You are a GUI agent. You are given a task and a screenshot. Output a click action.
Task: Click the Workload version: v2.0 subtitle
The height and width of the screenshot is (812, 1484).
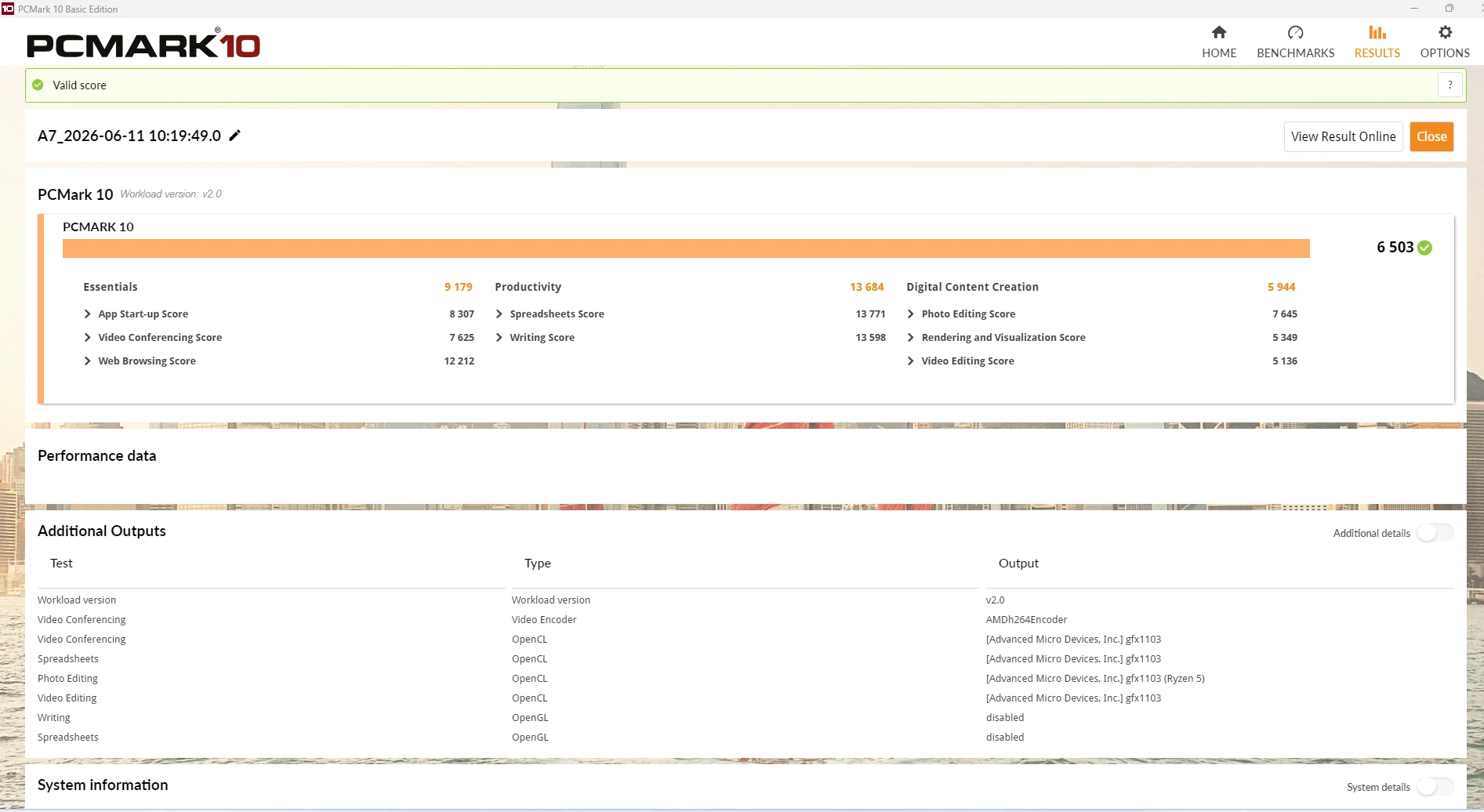pyautogui.click(x=171, y=194)
